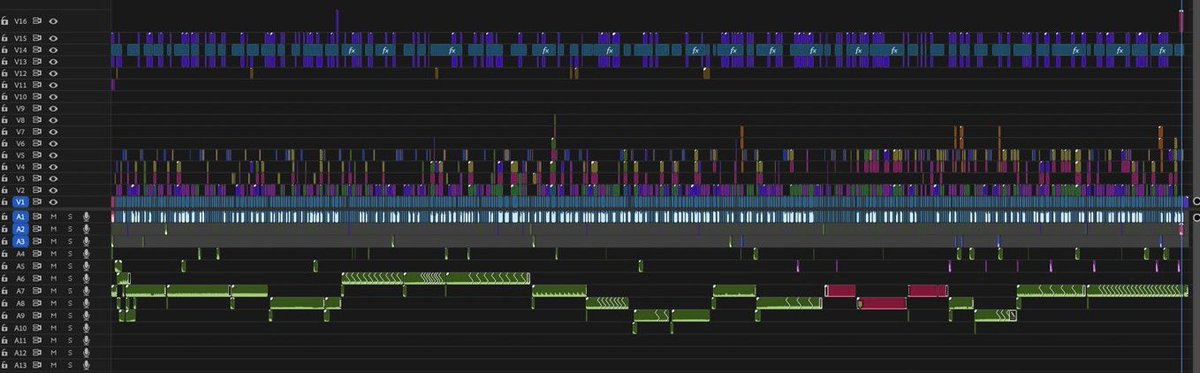Hide track V1 output with eye icon
The height and width of the screenshot is (373, 1200).
[53, 202]
